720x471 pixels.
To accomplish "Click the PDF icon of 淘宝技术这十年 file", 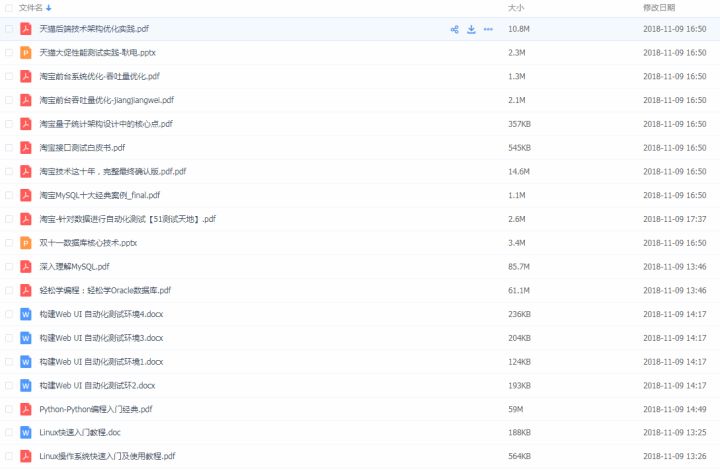I will 26,172.
